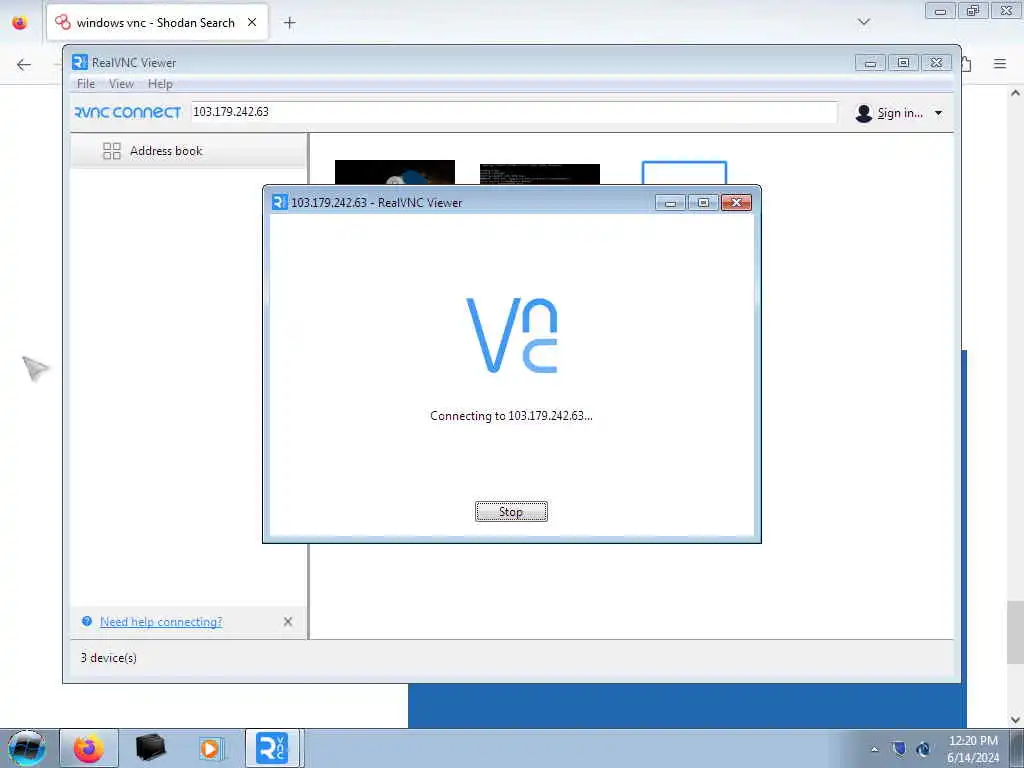1024x768 pixels.
Task: Click Firefox in the taskbar
Action: 89,748
